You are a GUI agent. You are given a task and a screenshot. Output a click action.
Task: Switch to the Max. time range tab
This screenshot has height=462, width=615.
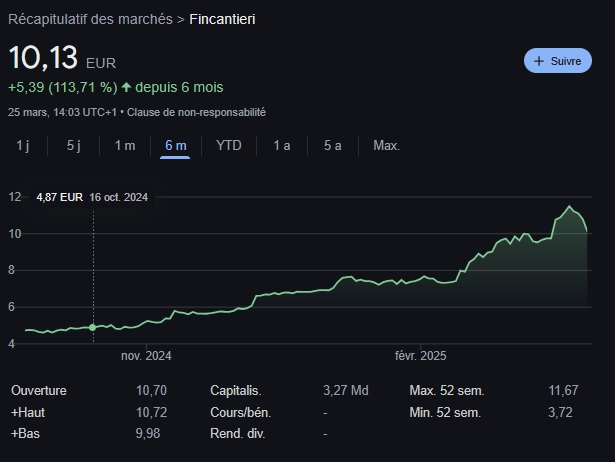click(x=386, y=145)
